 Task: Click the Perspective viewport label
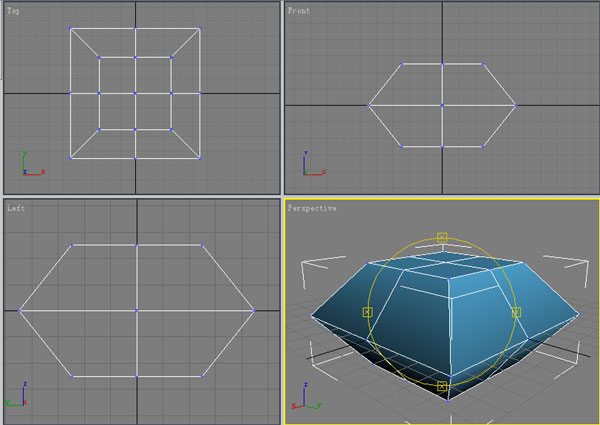tap(312, 208)
